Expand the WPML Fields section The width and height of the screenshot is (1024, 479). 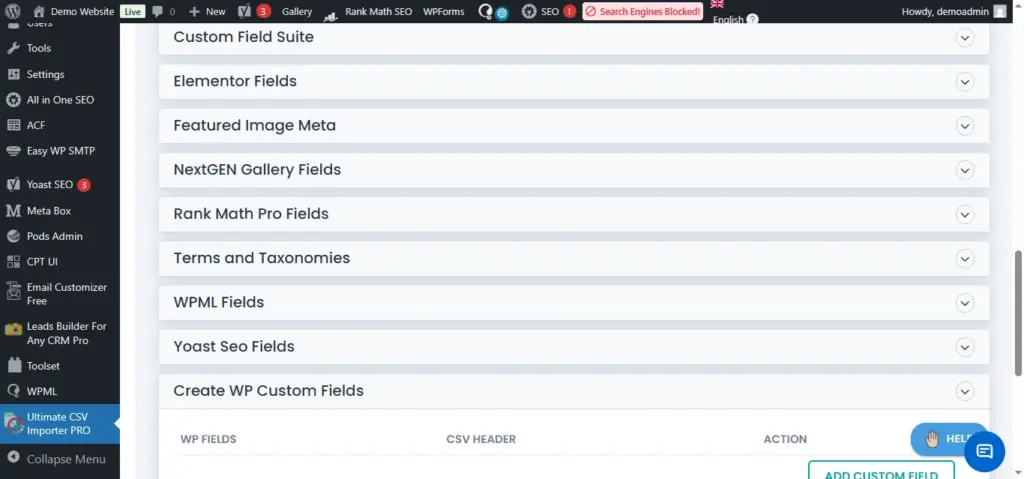tap(965, 303)
